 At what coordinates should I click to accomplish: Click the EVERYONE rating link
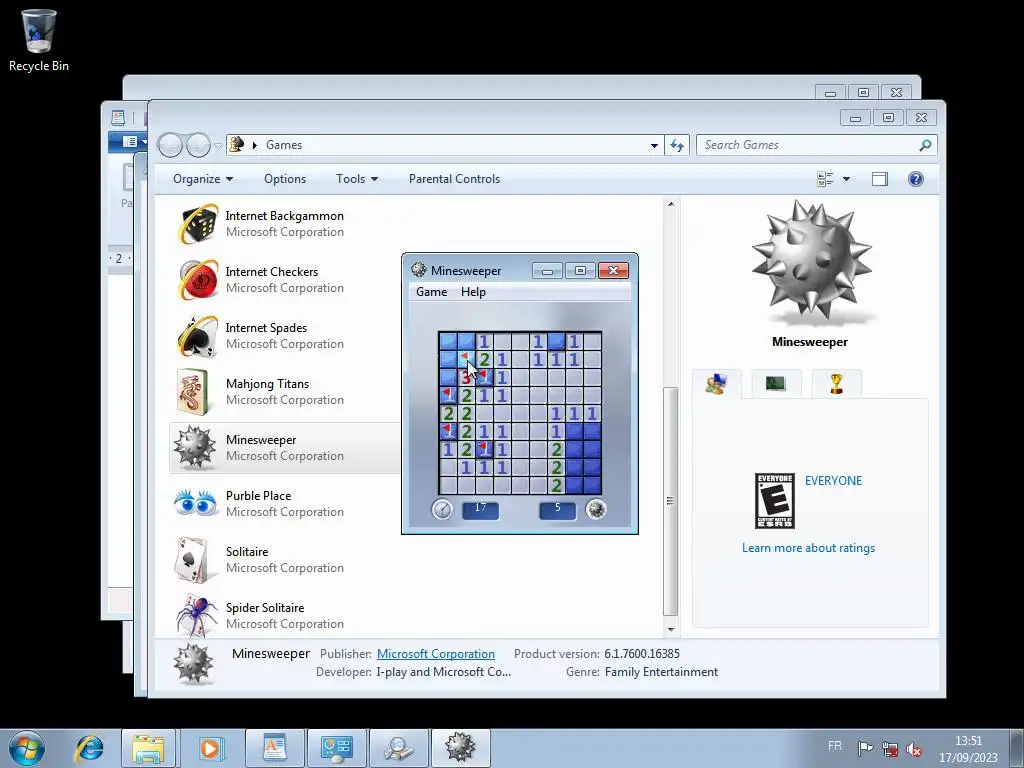click(833, 481)
